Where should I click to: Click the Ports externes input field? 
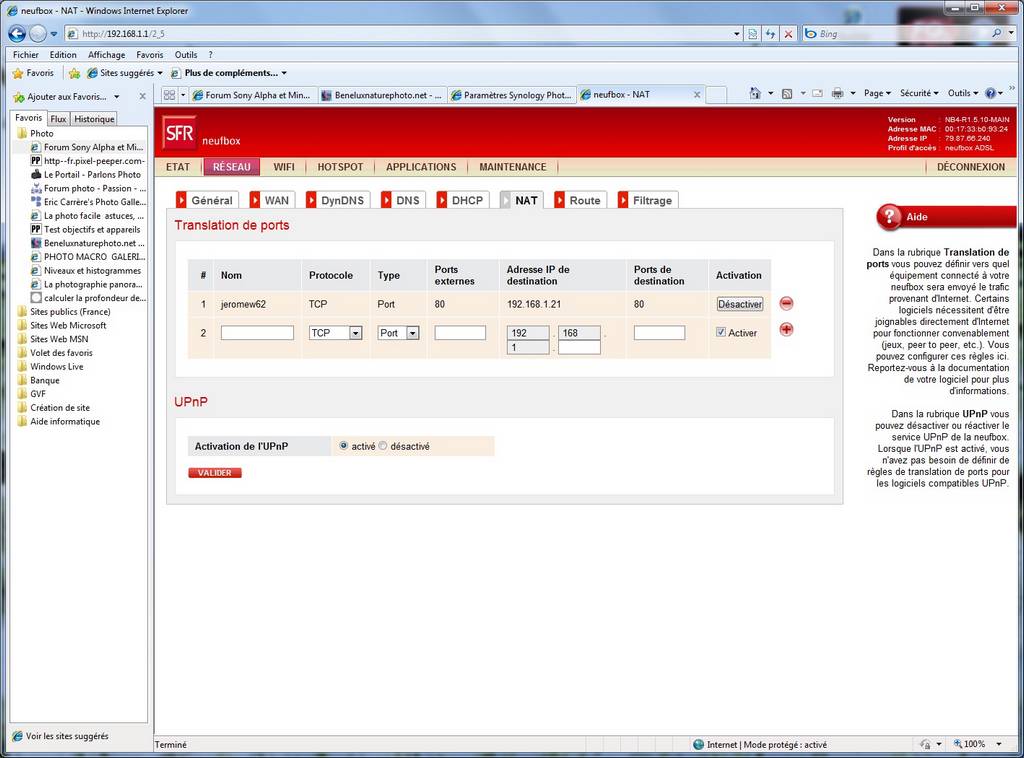coord(460,333)
